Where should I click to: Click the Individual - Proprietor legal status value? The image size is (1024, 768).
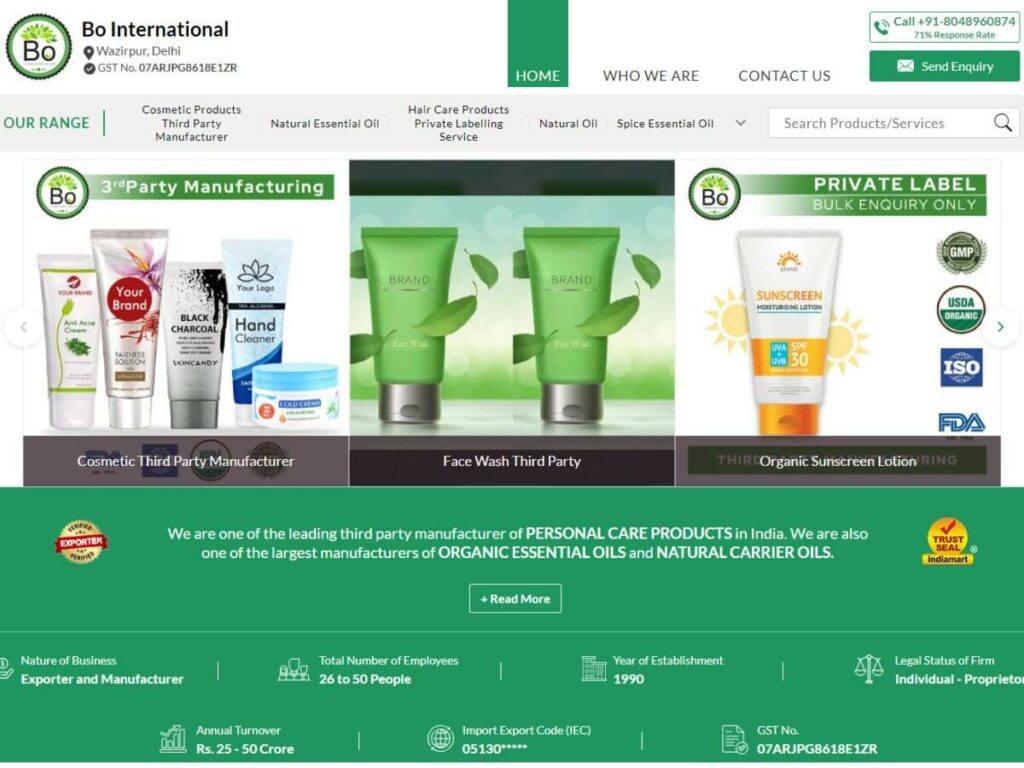(959, 679)
